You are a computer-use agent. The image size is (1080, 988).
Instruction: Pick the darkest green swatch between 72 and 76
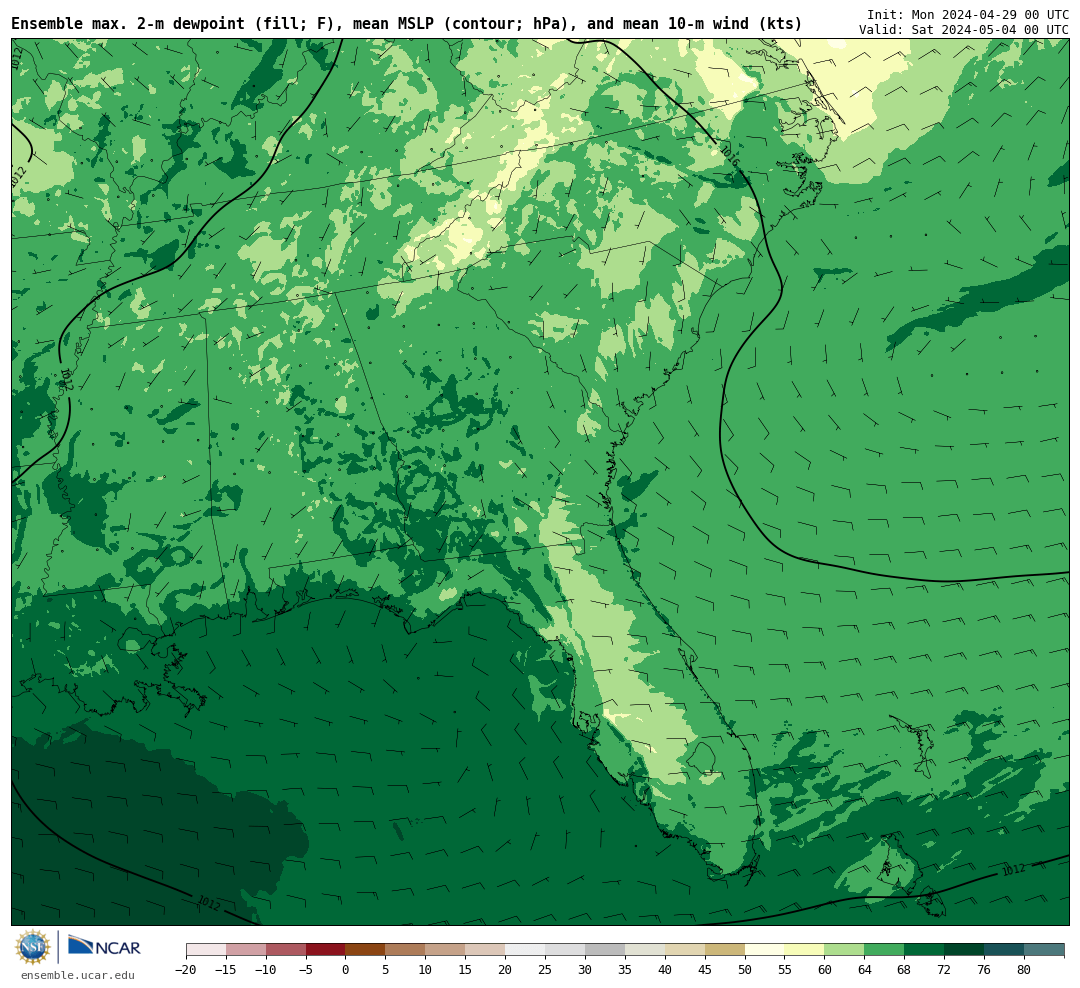(x=965, y=950)
